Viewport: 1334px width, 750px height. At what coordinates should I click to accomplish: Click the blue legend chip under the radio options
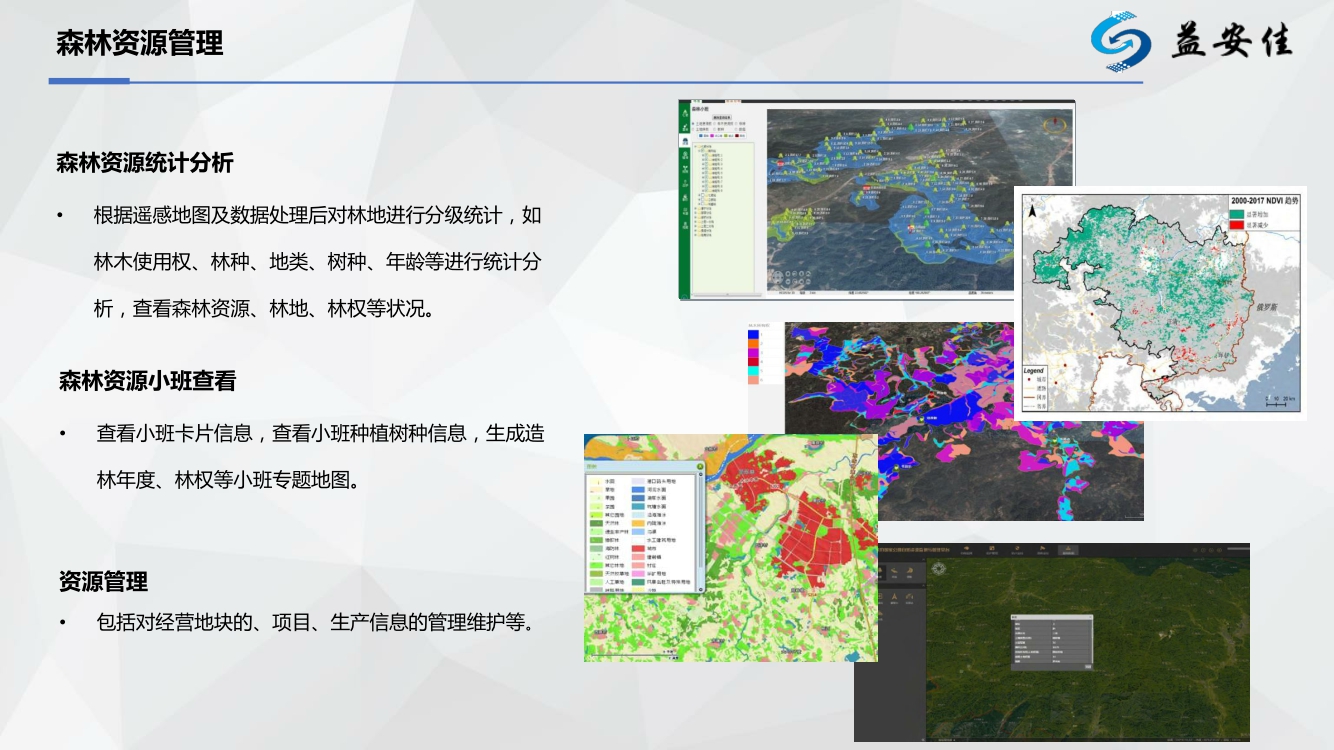pyautogui.click(x=701, y=136)
